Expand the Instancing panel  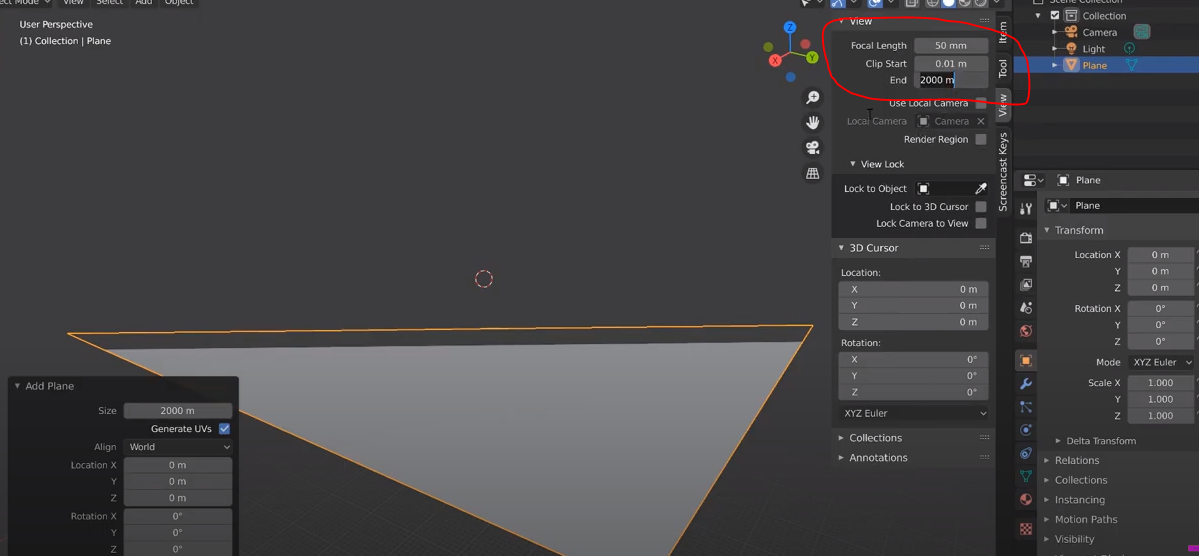(1048, 499)
